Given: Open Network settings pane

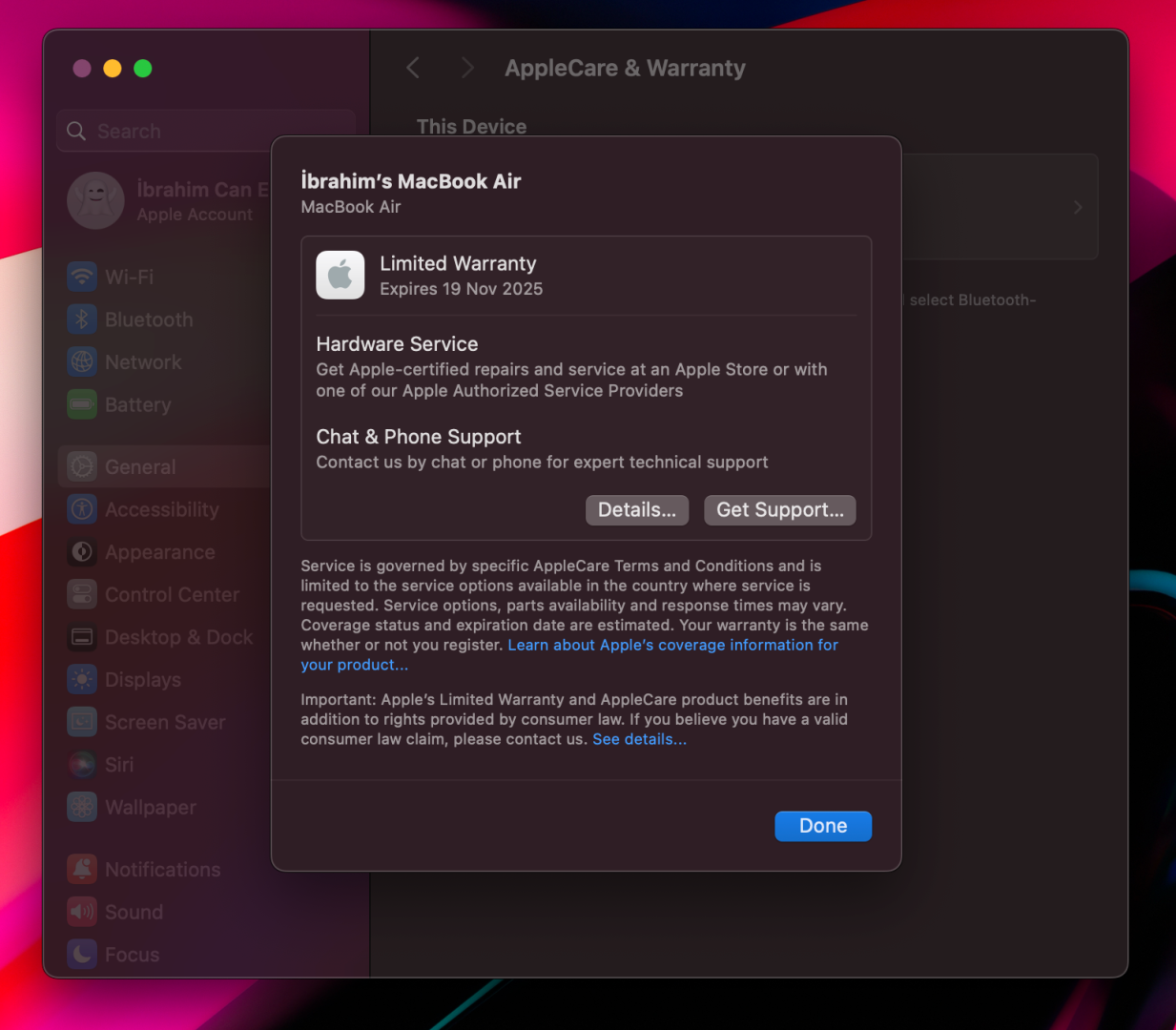Looking at the screenshot, I should pyautogui.click(x=162, y=362).
